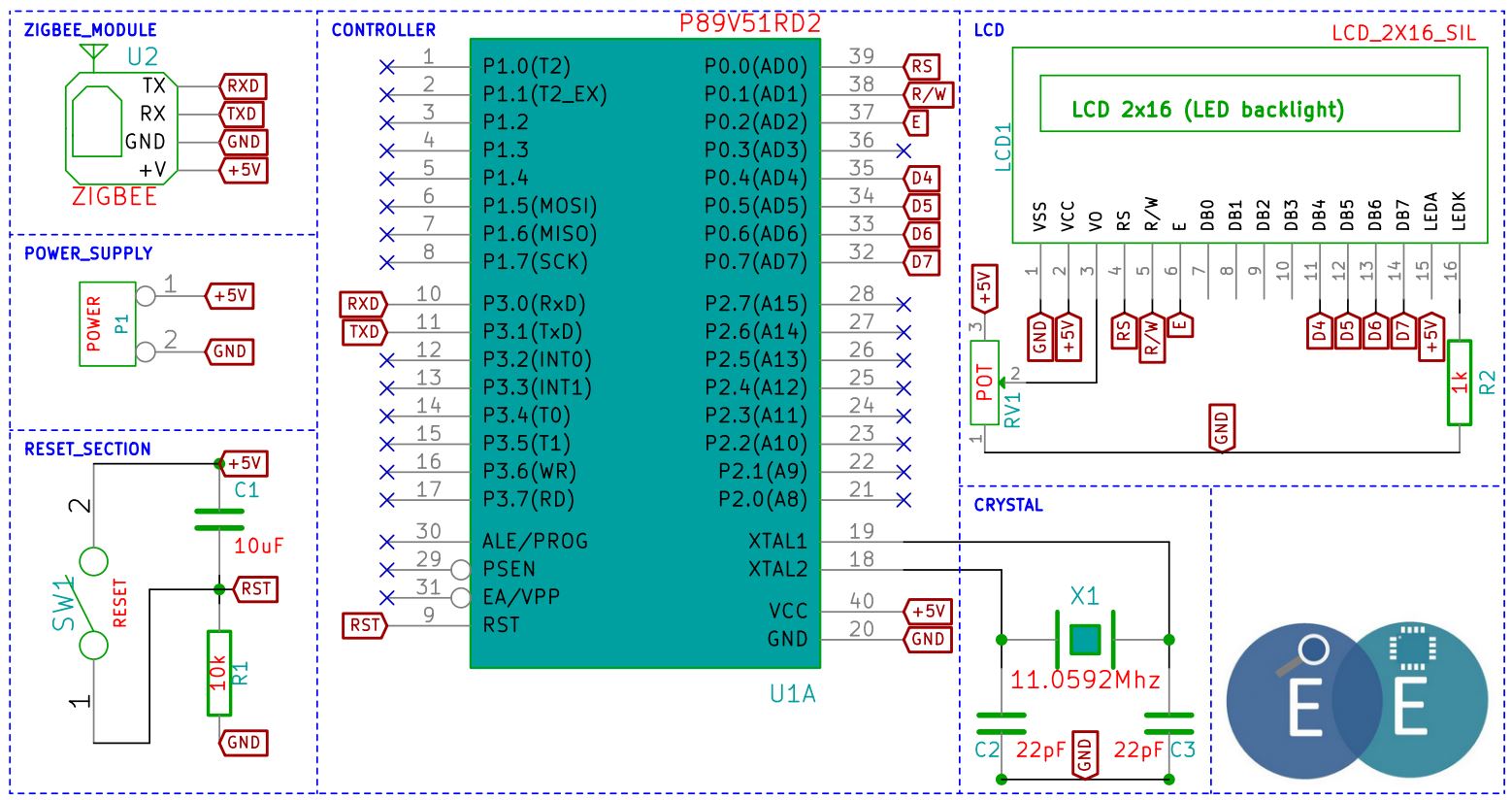
Task: Click the RXD net flag on Zigbee TX
Action: 243,85
